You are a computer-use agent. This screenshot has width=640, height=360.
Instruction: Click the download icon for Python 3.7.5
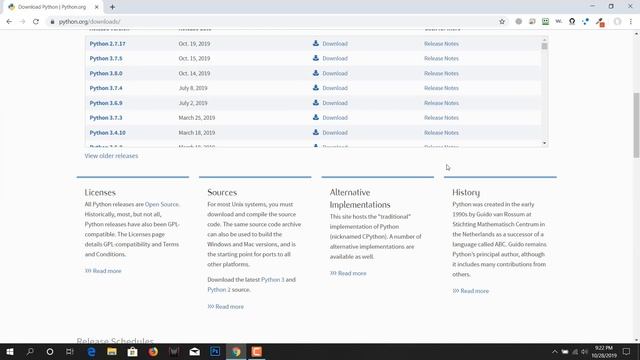pos(316,58)
